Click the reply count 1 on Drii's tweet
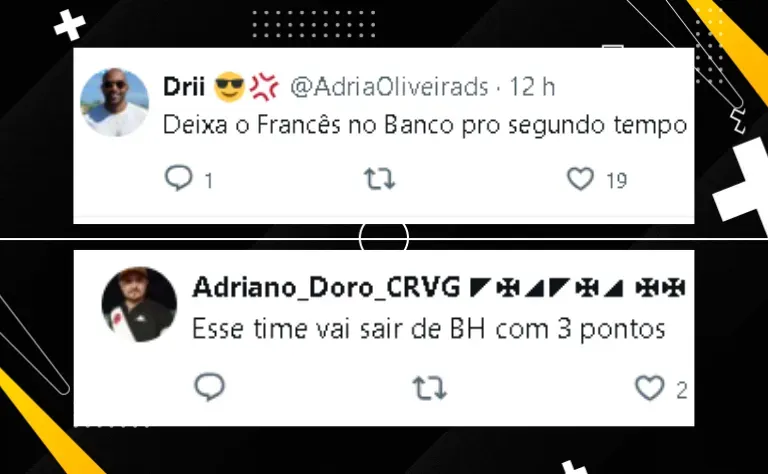Image resolution: width=768 pixels, height=474 pixels. point(209,181)
